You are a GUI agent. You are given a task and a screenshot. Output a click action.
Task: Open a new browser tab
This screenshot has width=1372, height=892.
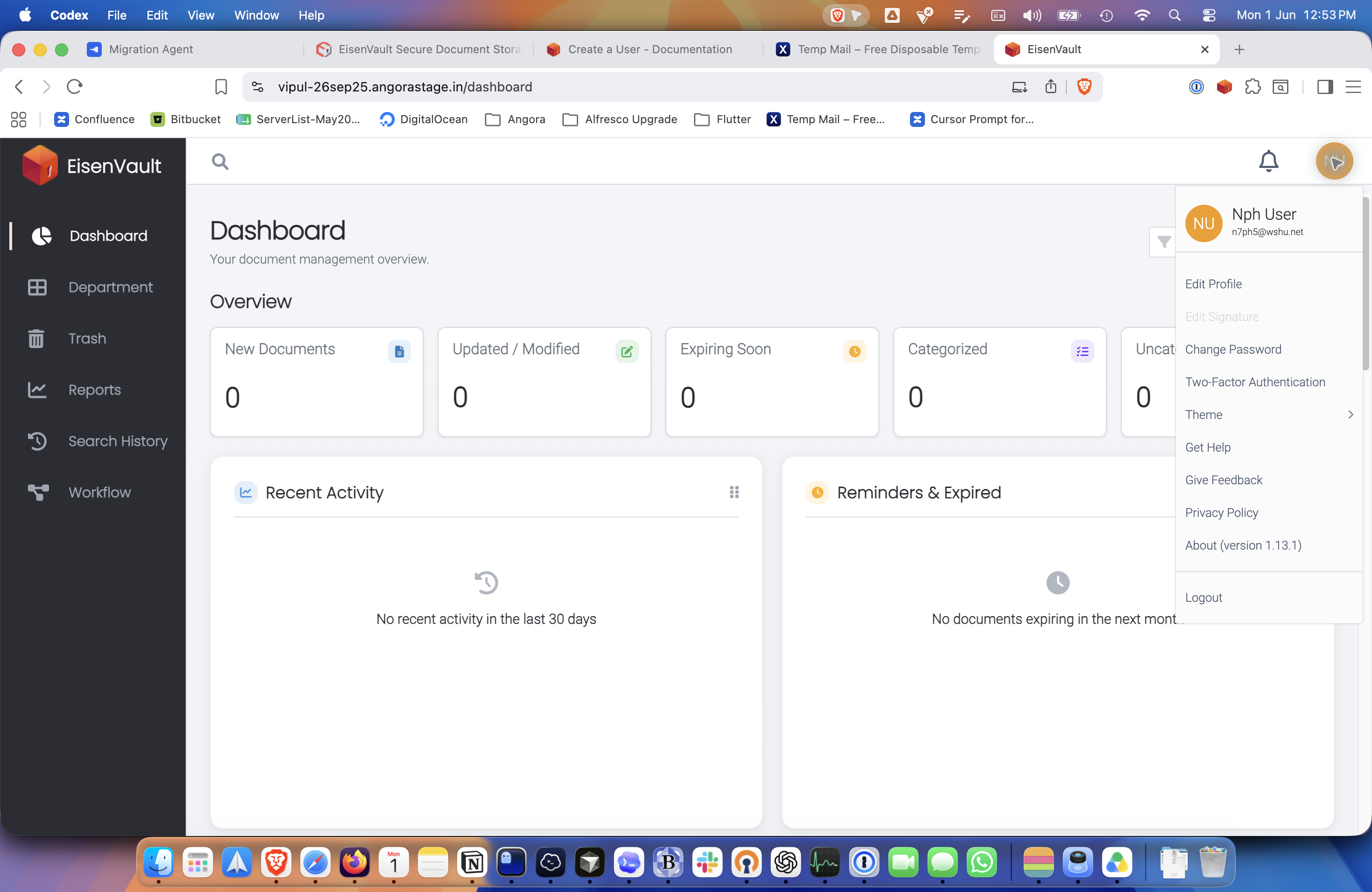click(x=1239, y=49)
